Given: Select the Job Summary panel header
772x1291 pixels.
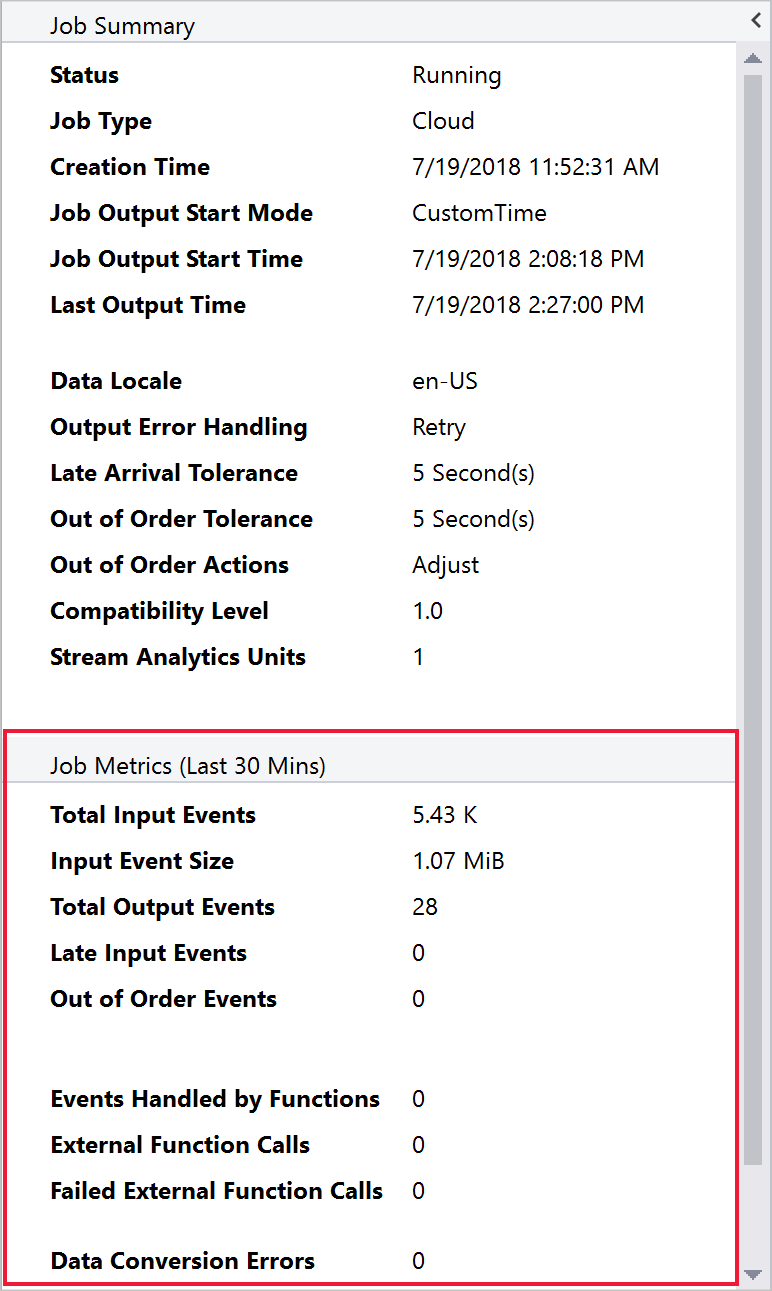Looking at the screenshot, I should pos(122,26).
